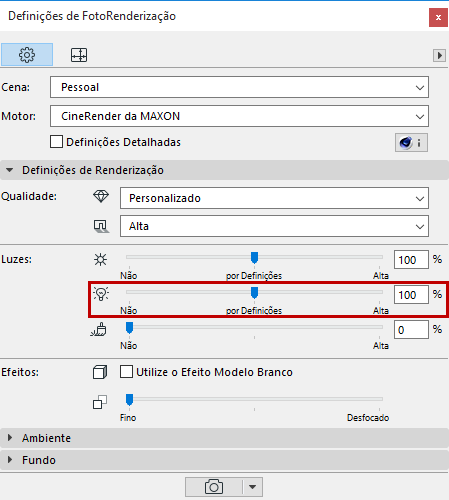Click the illuminating surfaces slider handle
The height and width of the screenshot is (500, 449).
[129, 328]
